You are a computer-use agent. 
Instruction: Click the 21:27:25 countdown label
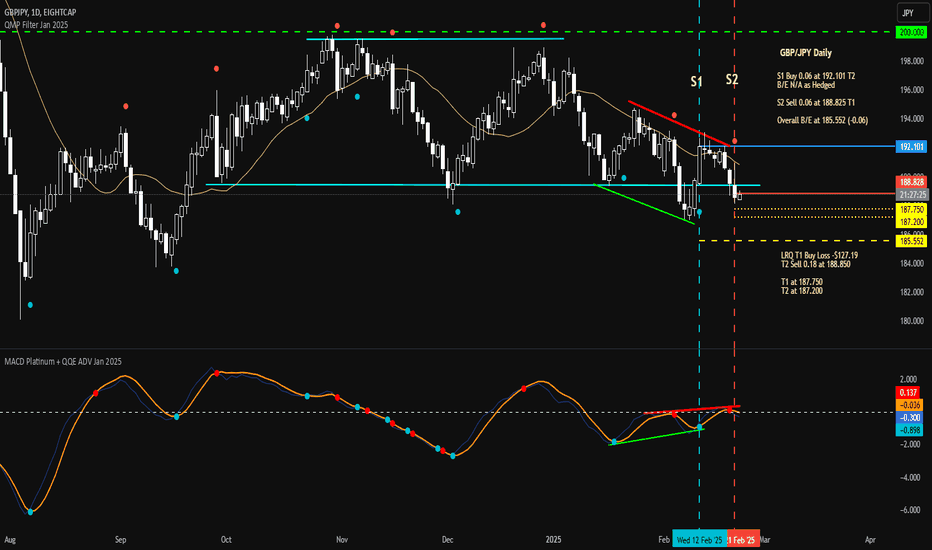point(911,194)
